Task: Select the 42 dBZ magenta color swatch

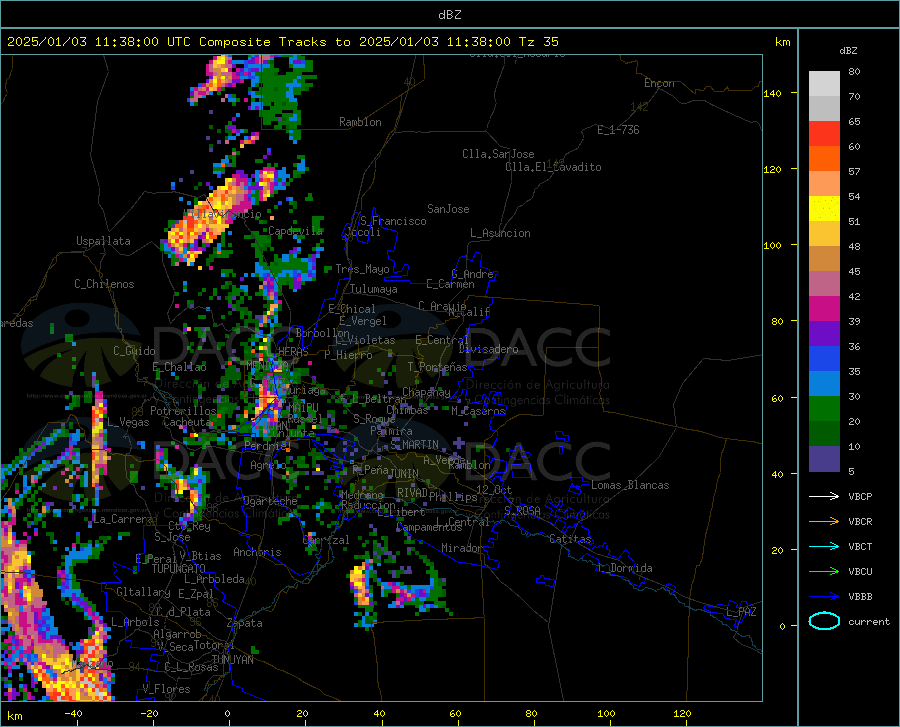Action: coord(824,309)
